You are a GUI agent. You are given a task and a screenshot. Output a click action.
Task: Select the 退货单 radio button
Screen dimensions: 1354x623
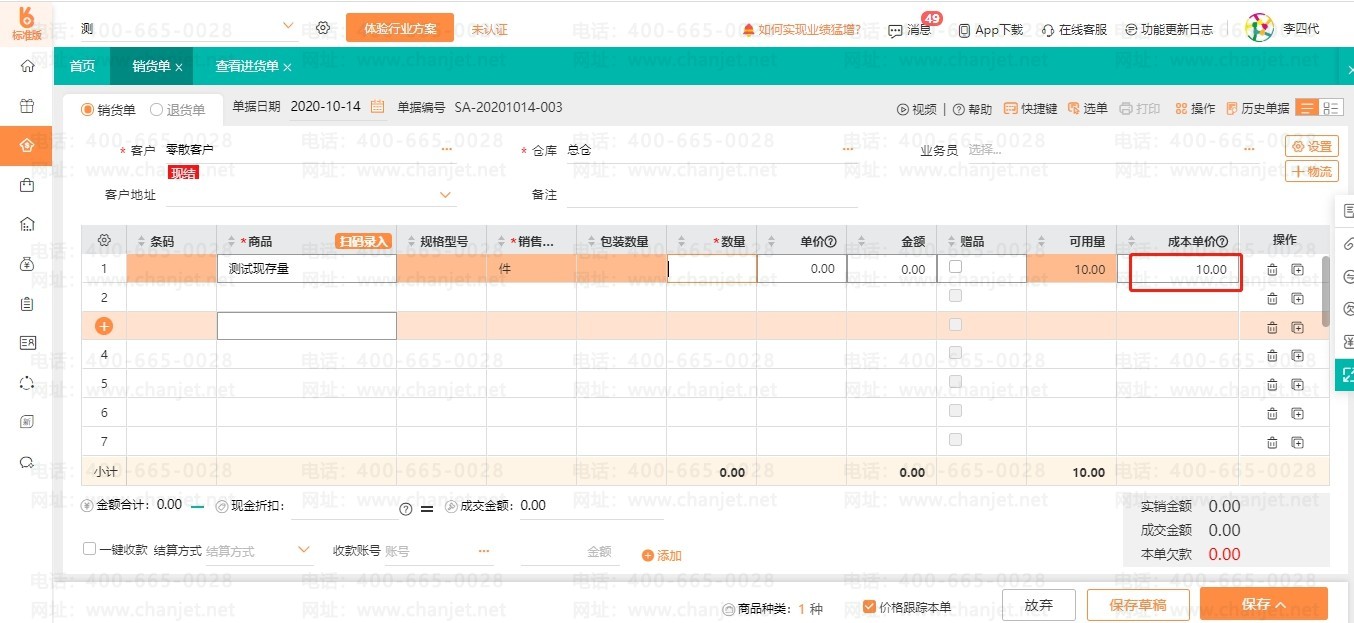coord(157,110)
